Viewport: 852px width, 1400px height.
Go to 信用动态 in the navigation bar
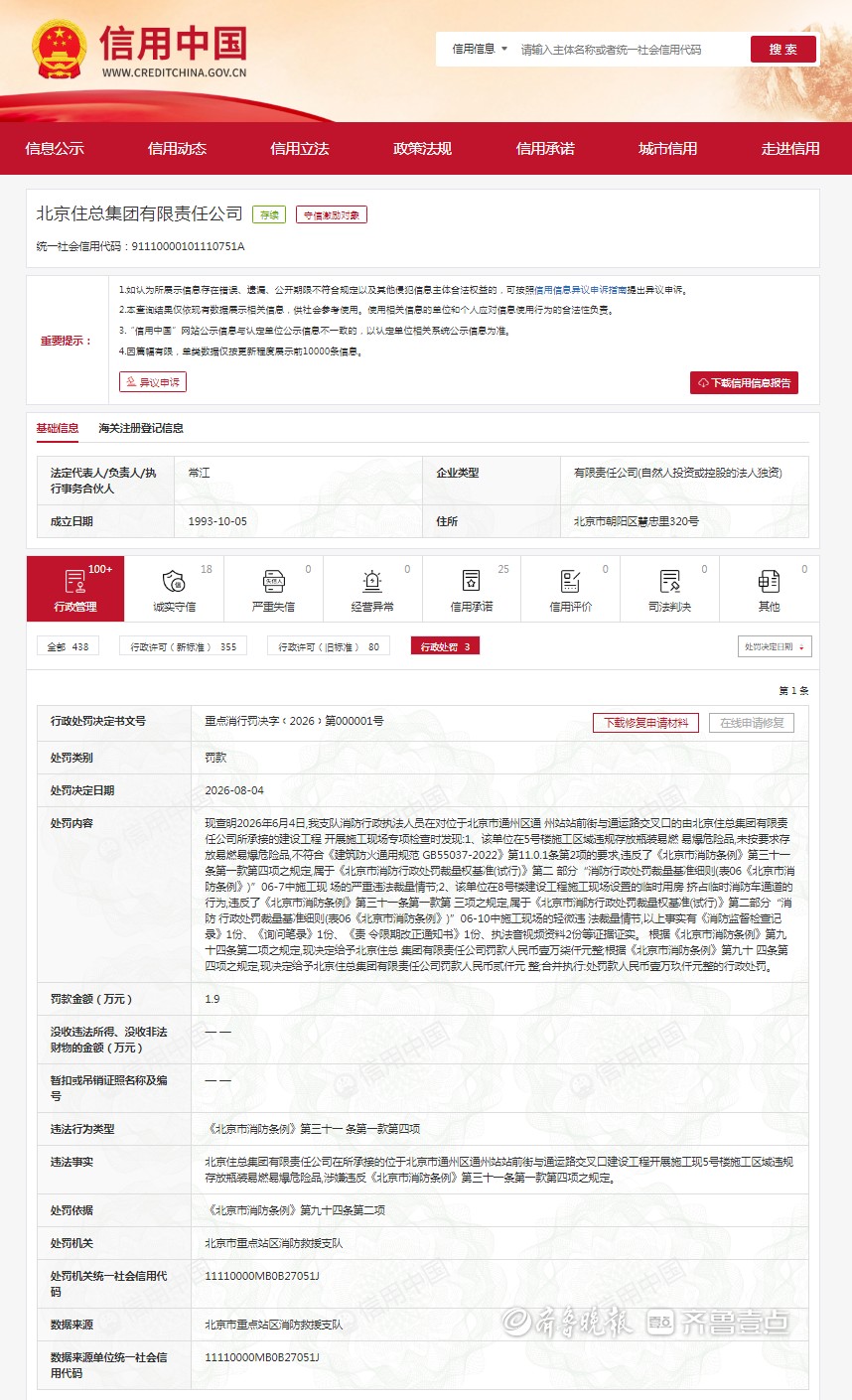(177, 149)
